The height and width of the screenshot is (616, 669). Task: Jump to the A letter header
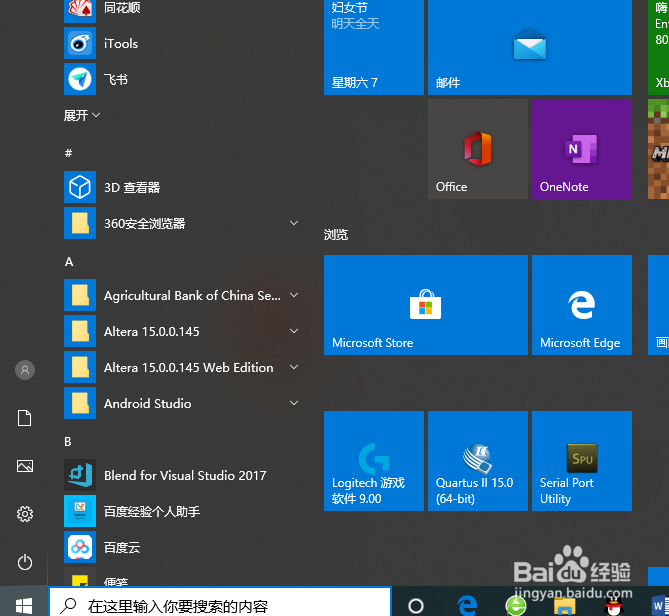(x=69, y=262)
